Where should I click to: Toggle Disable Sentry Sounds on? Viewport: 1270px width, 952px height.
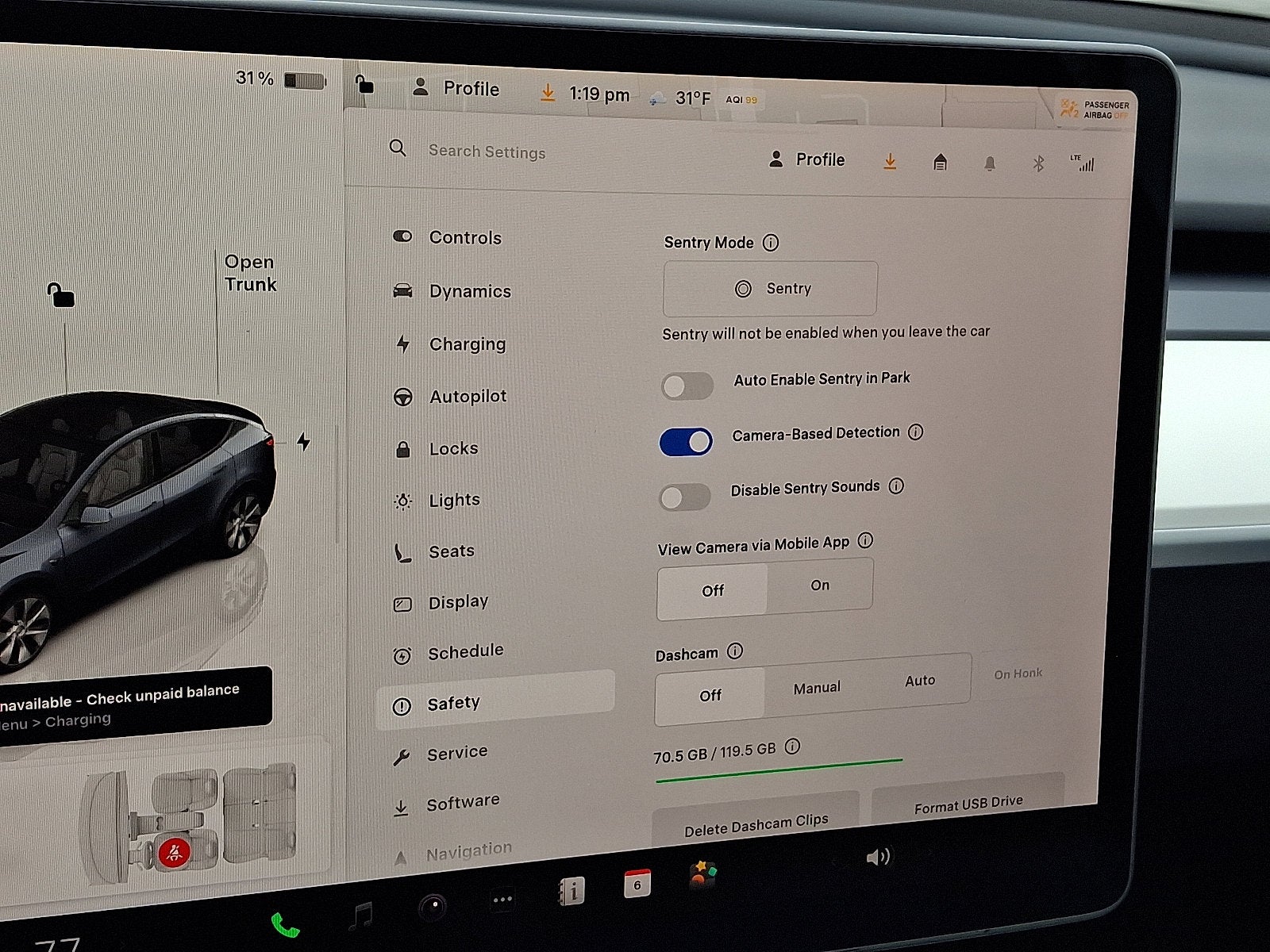[x=687, y=497]
